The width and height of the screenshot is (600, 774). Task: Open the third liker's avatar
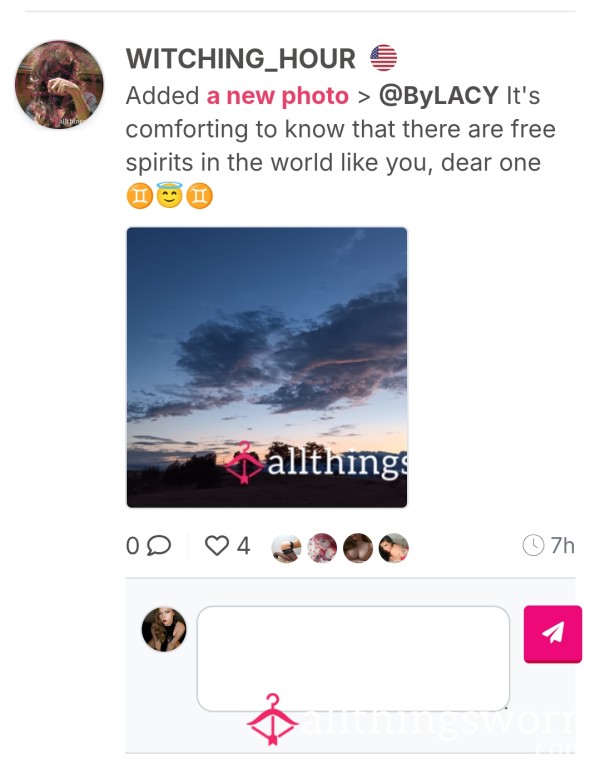[x=358, y=548]
